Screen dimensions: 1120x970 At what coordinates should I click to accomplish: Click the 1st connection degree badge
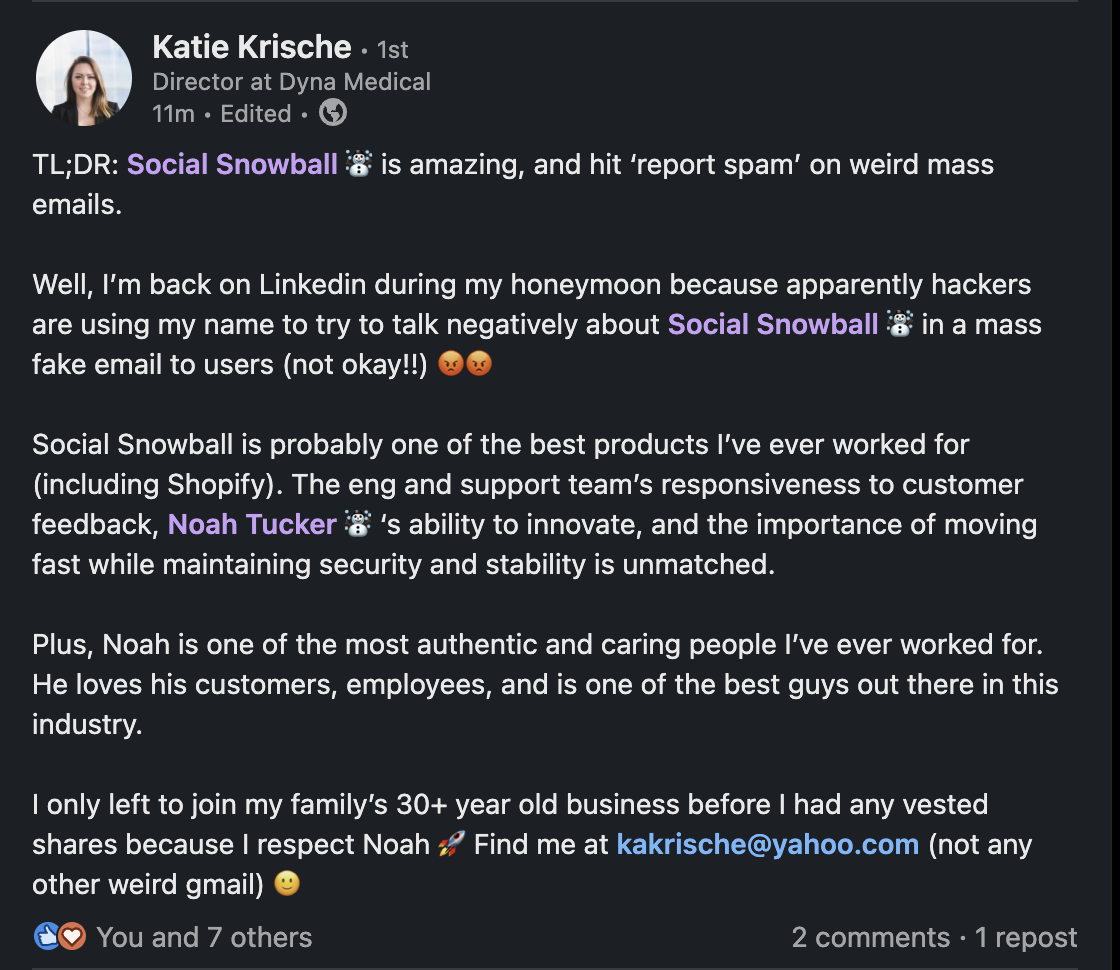pyautogui.click(x=392, y=50)
